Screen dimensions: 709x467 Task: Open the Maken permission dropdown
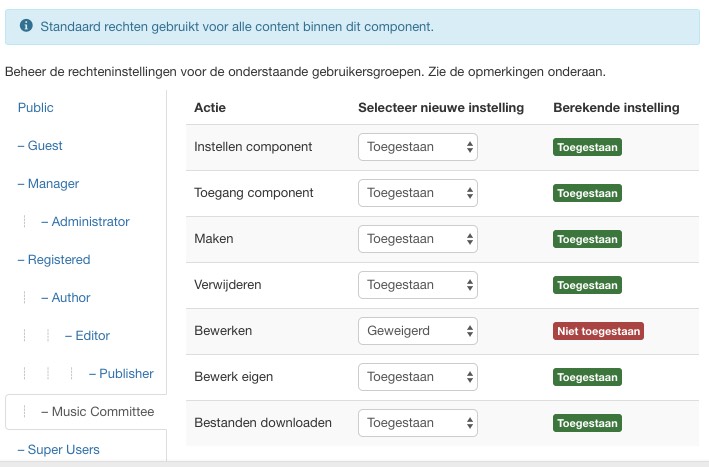[417, 239]
